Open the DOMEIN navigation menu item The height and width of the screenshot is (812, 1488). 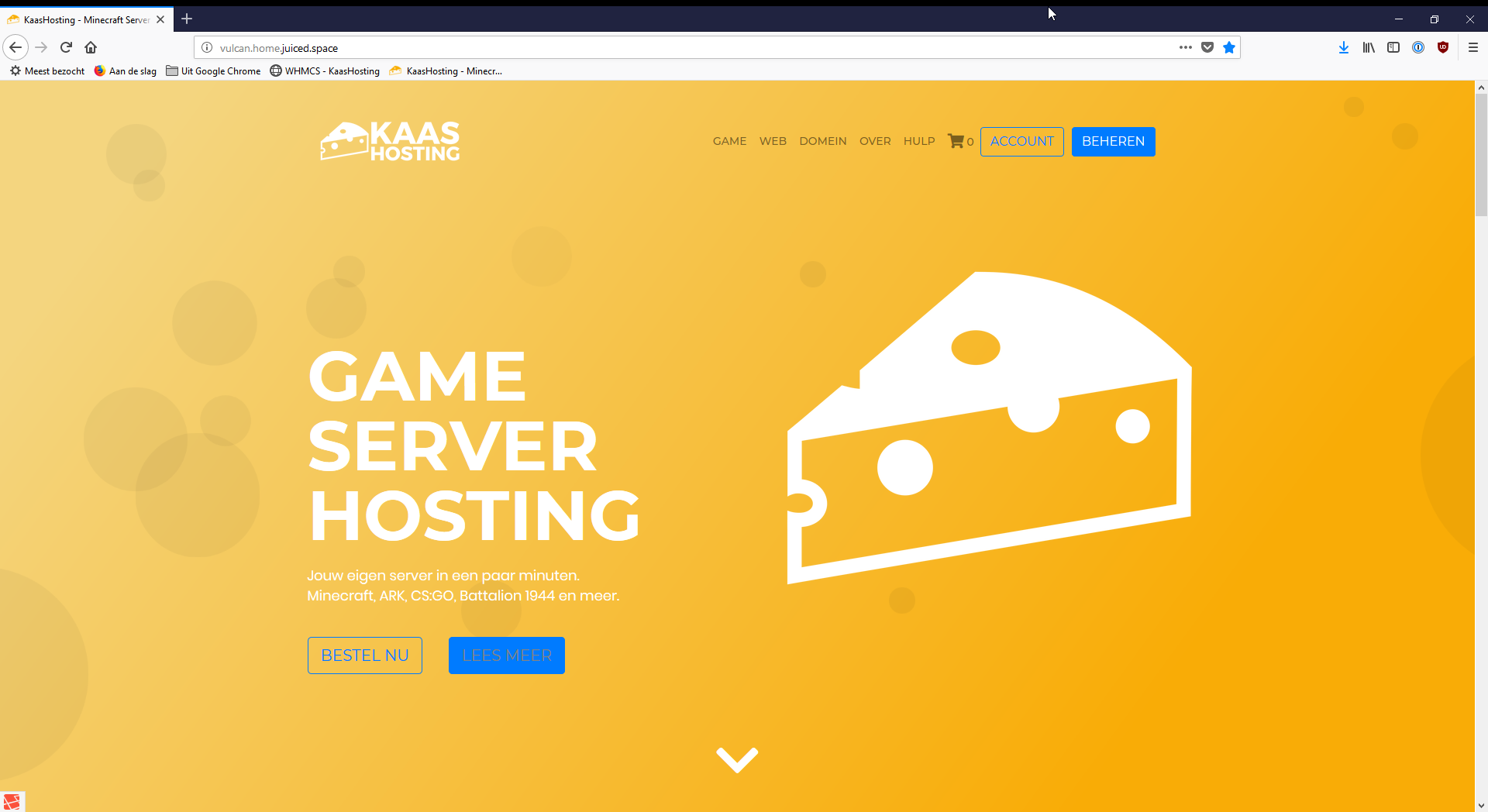(x=822, y=141)
